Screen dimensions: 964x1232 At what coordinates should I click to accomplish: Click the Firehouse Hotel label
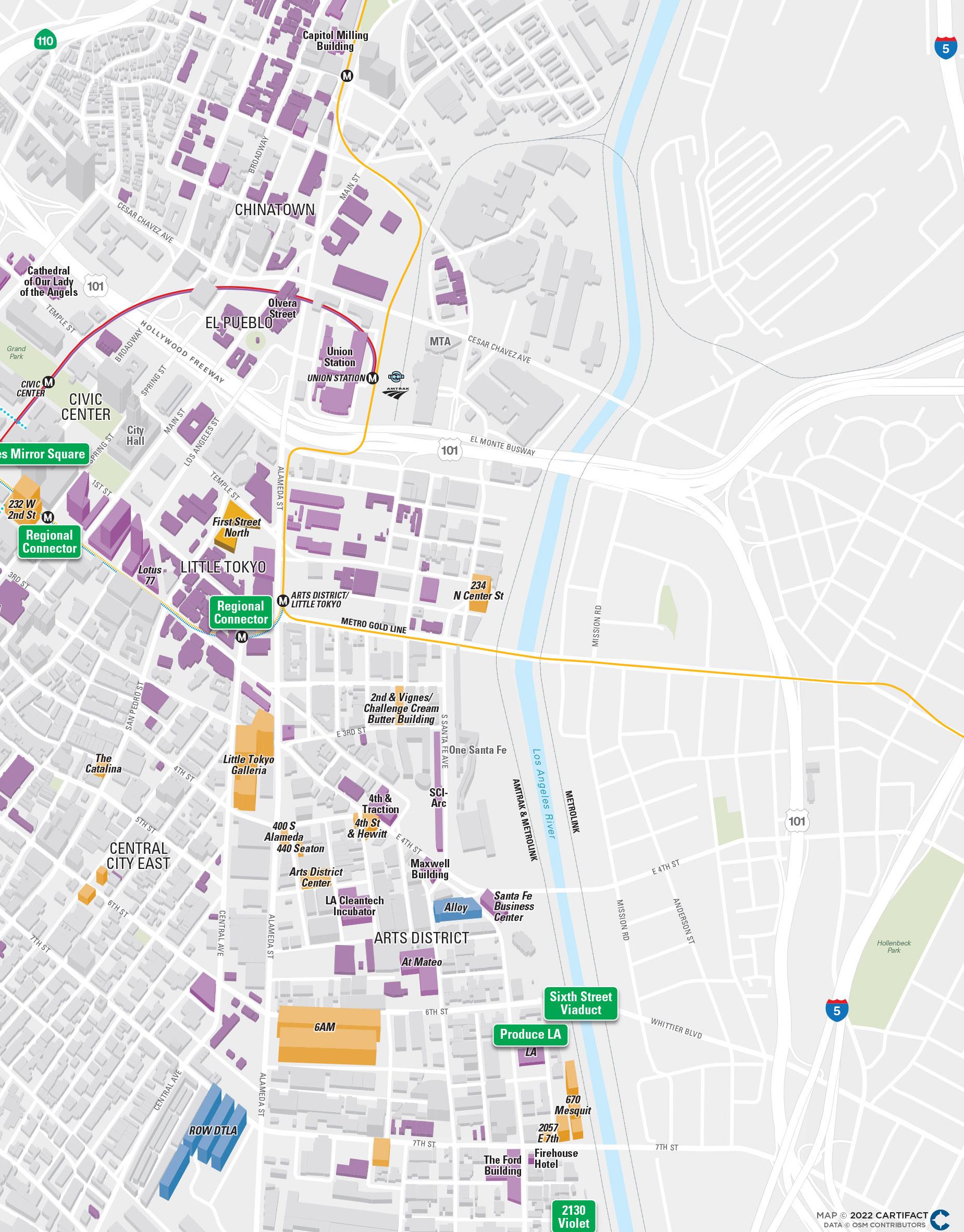pos(556,1158)
